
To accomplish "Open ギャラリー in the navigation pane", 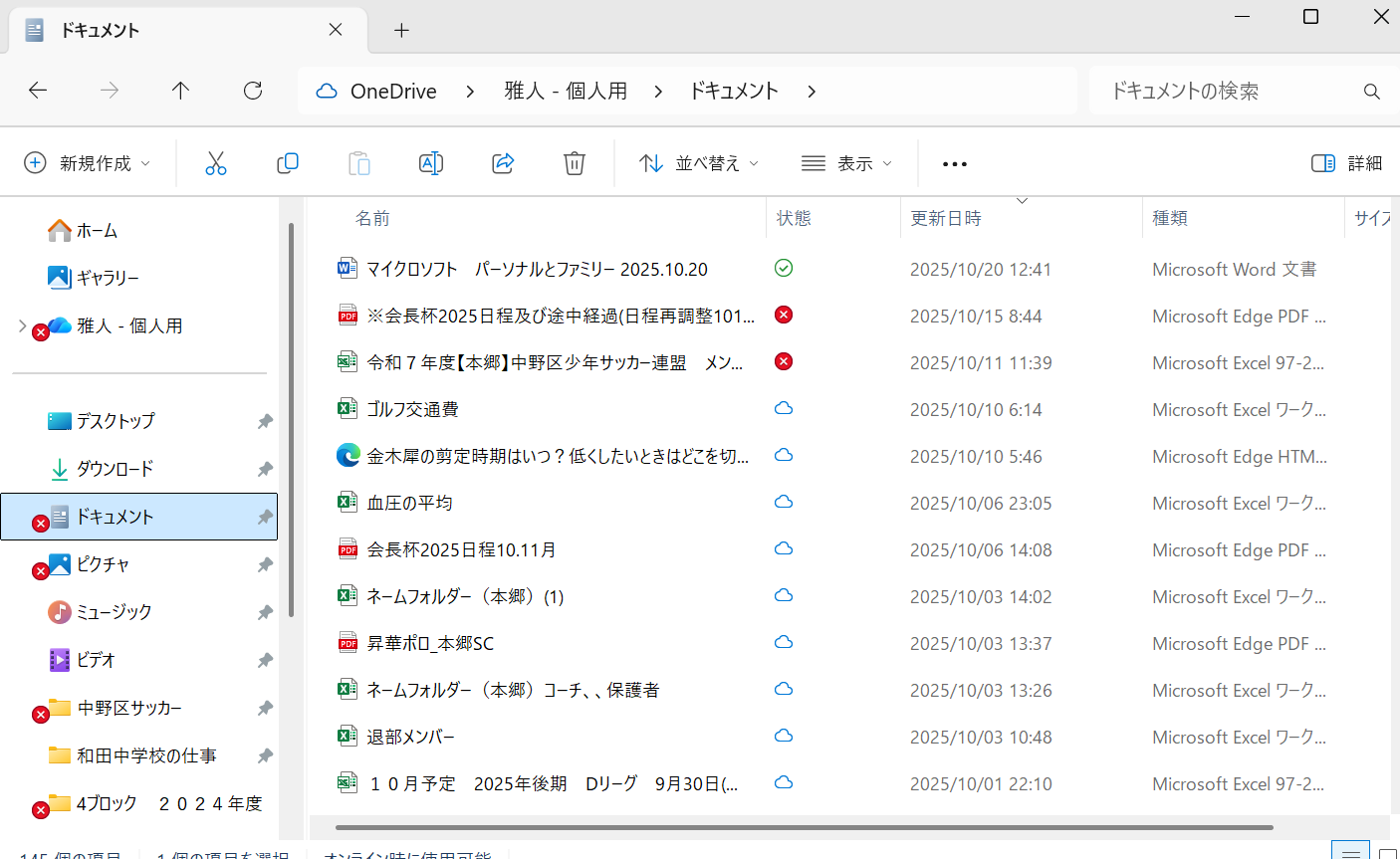I will click(x=94, y=278).
